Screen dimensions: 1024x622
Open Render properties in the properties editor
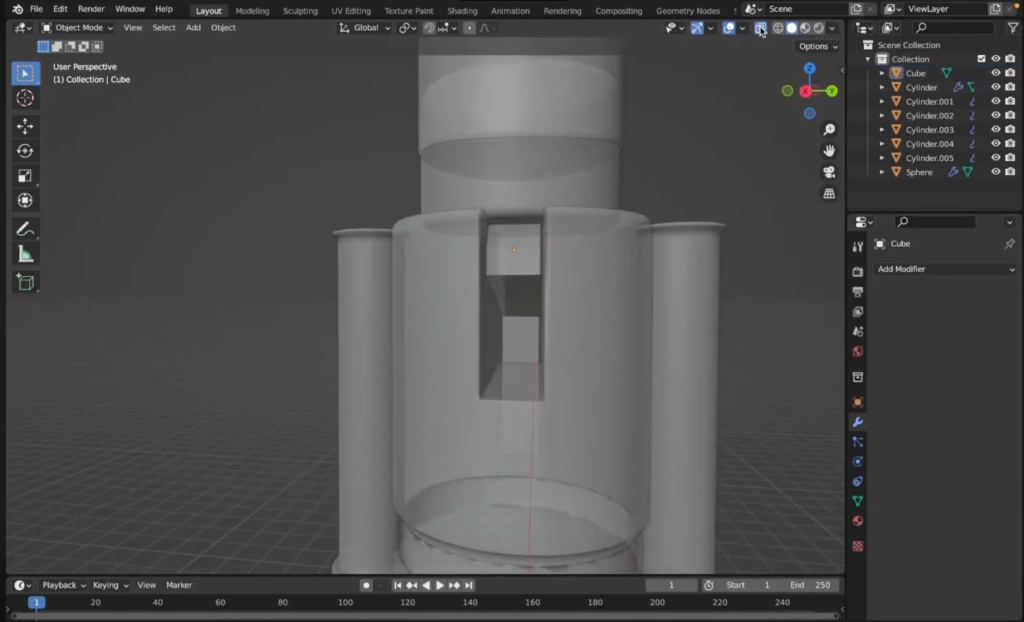856,270
